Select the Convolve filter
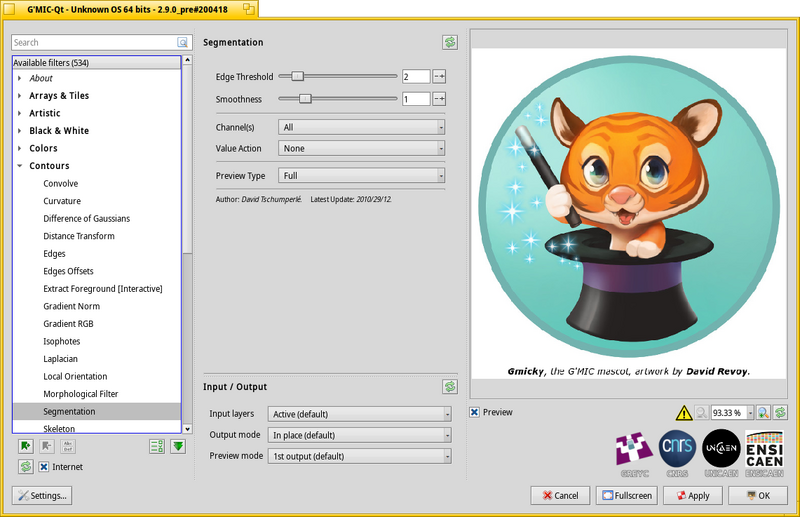The height and width of the screenshot is (517, 800). (61, 183)
